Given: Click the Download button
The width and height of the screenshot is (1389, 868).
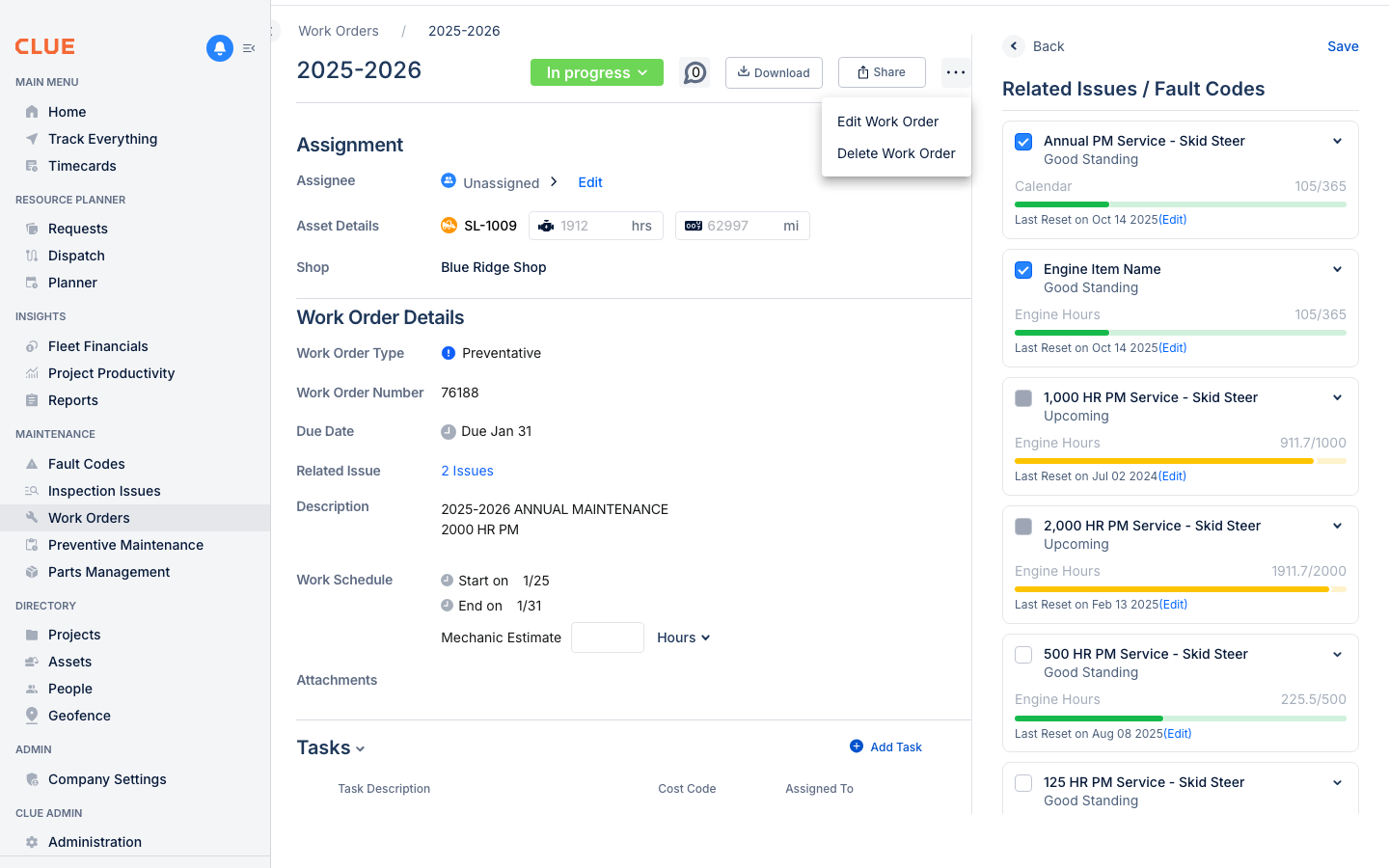Looking at the screenshot, I should click(x=774, y=72).
